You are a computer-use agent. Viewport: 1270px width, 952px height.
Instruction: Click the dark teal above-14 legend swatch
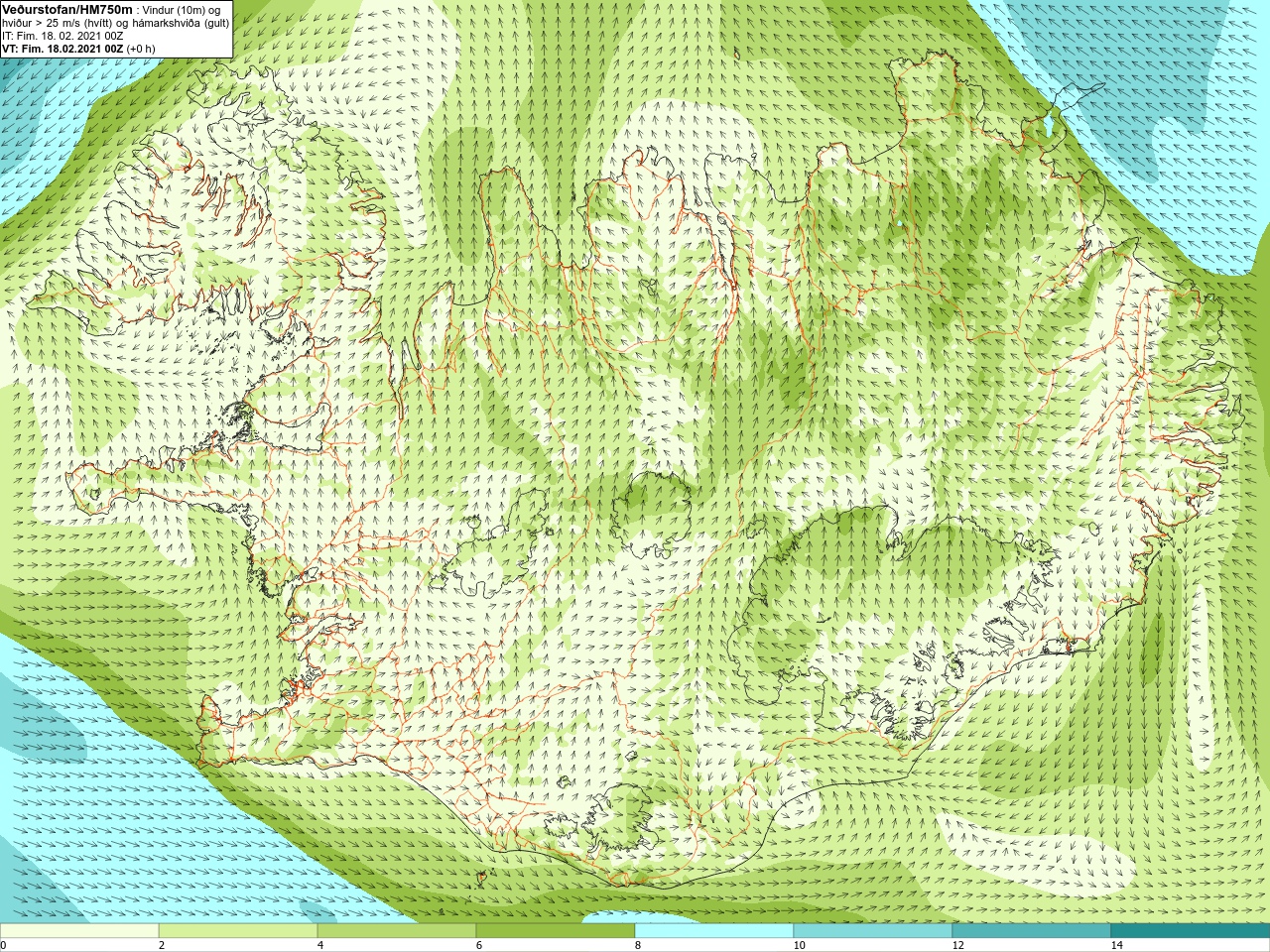click(1191, 931)
